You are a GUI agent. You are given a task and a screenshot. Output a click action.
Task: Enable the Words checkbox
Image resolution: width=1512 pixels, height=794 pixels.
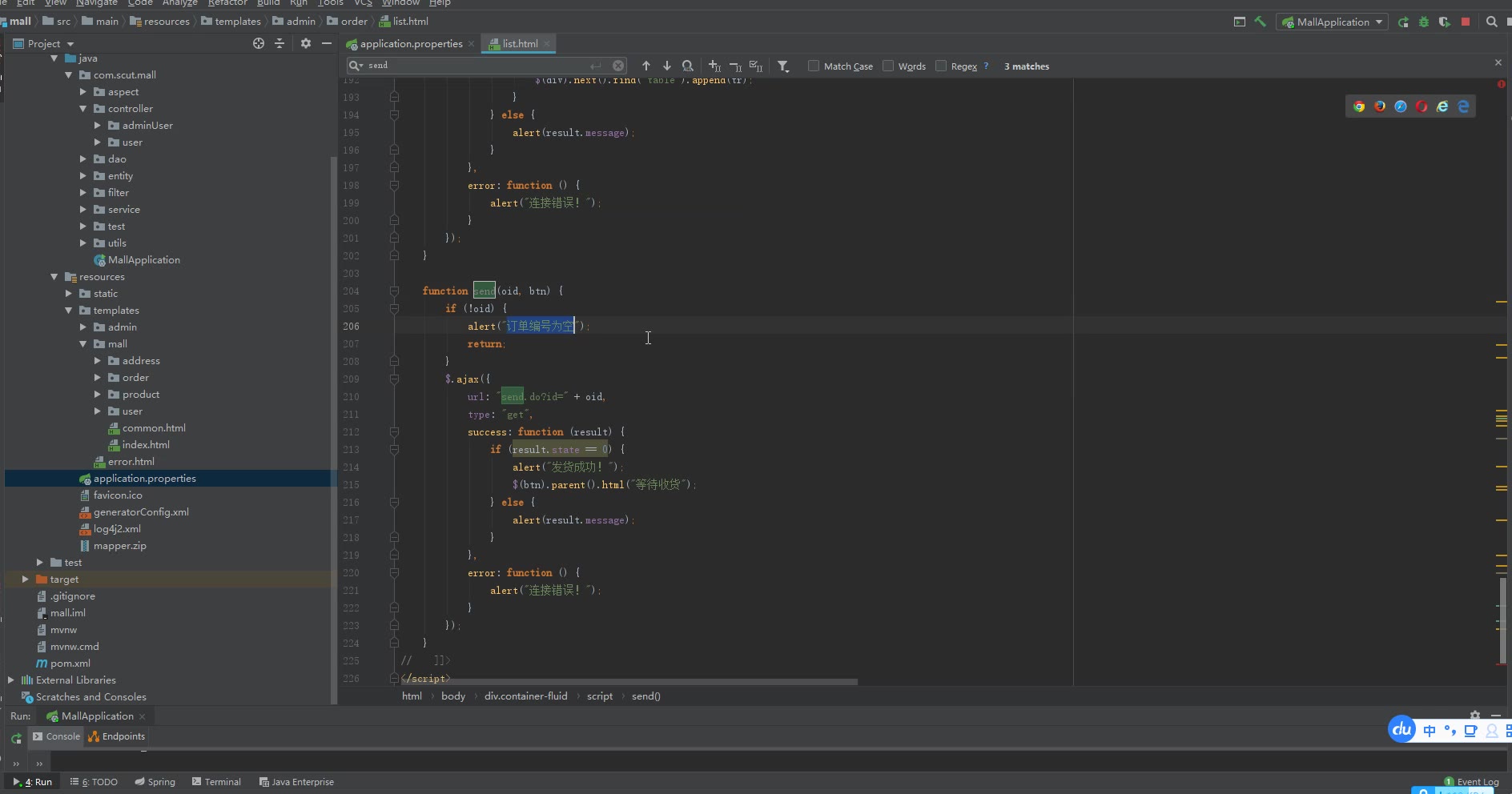click(x=888, y=66)
